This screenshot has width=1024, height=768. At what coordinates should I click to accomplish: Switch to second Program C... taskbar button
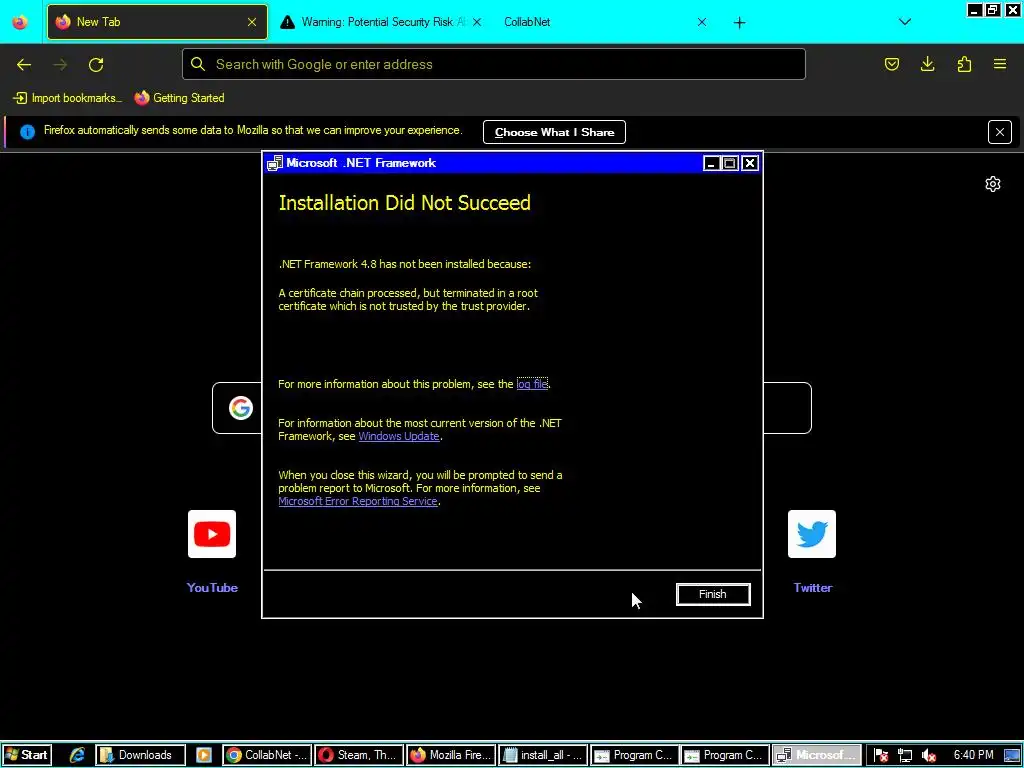725,755
